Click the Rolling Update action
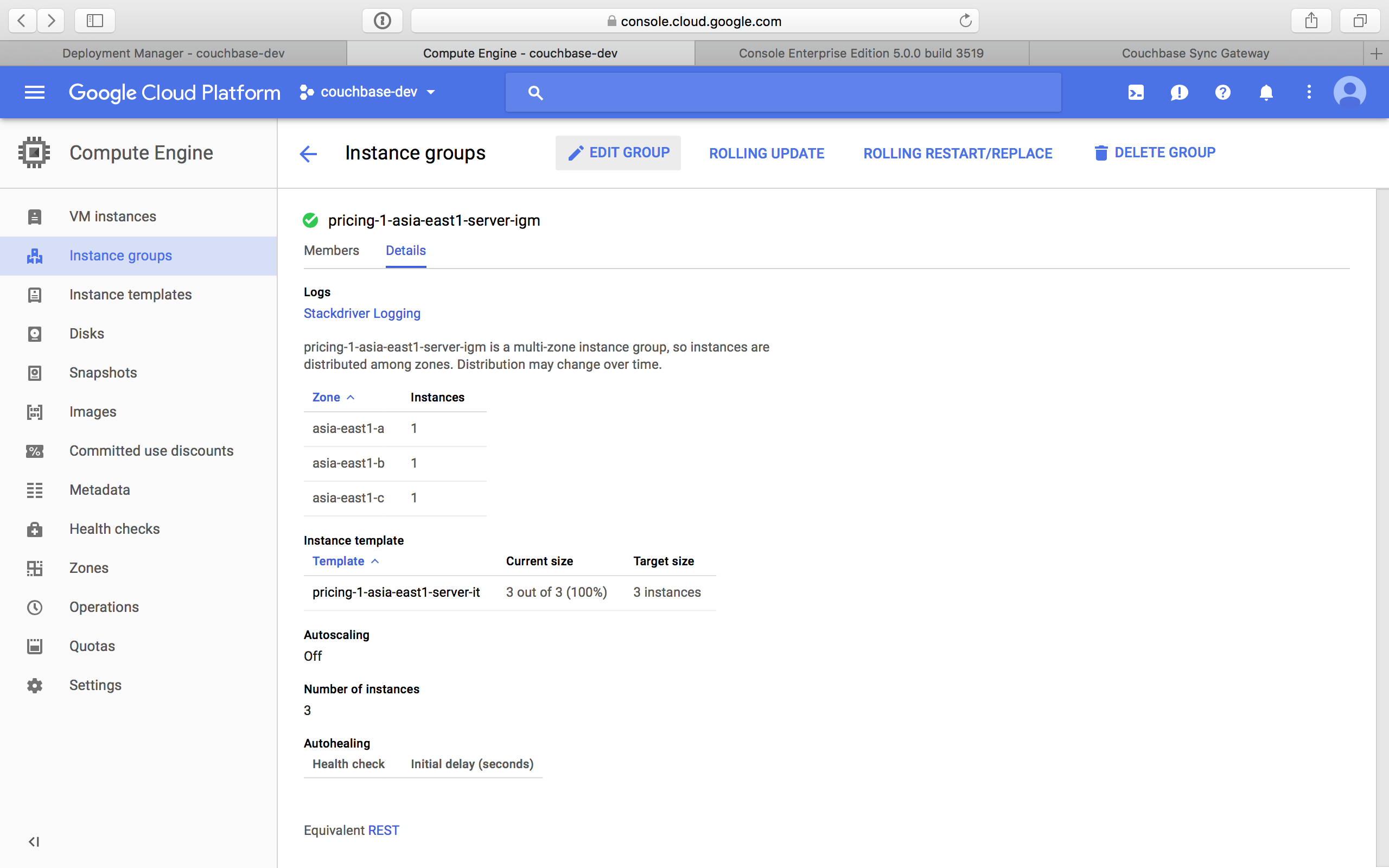The image size is (1389, 868). (766, 152)
